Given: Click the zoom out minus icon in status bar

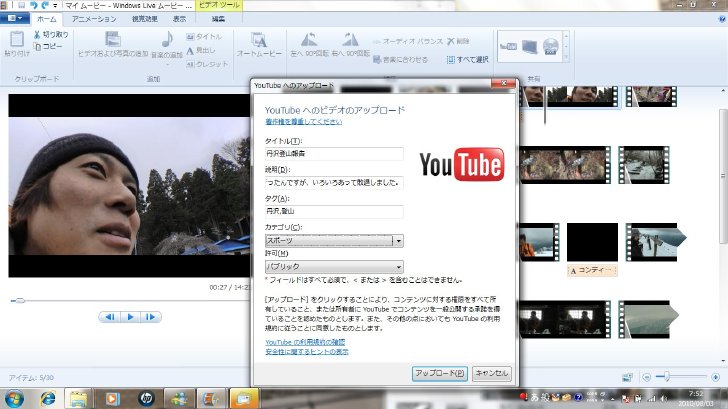Looking at the screenshot, I should (647, 377).
